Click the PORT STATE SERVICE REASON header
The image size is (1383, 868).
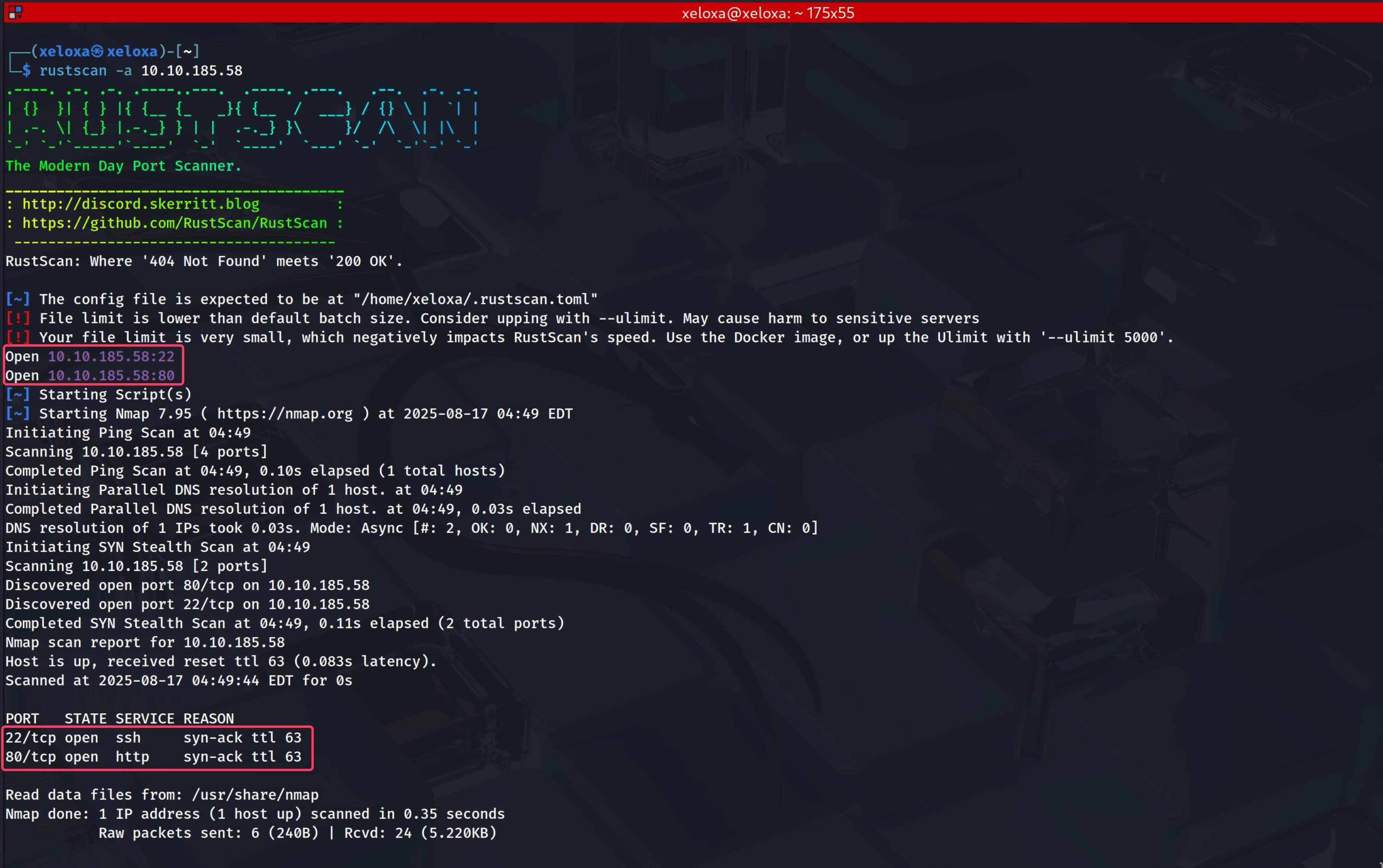(x=120, y=719)
